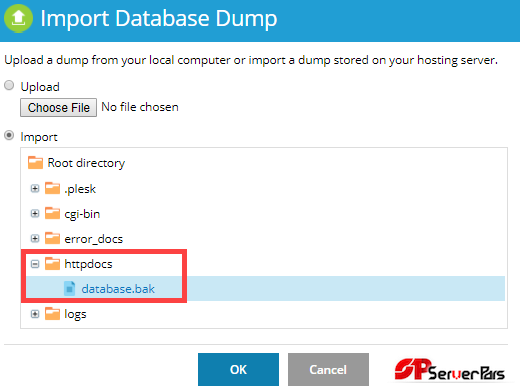
Task: Select the Upload radio button
Action: 9,85
